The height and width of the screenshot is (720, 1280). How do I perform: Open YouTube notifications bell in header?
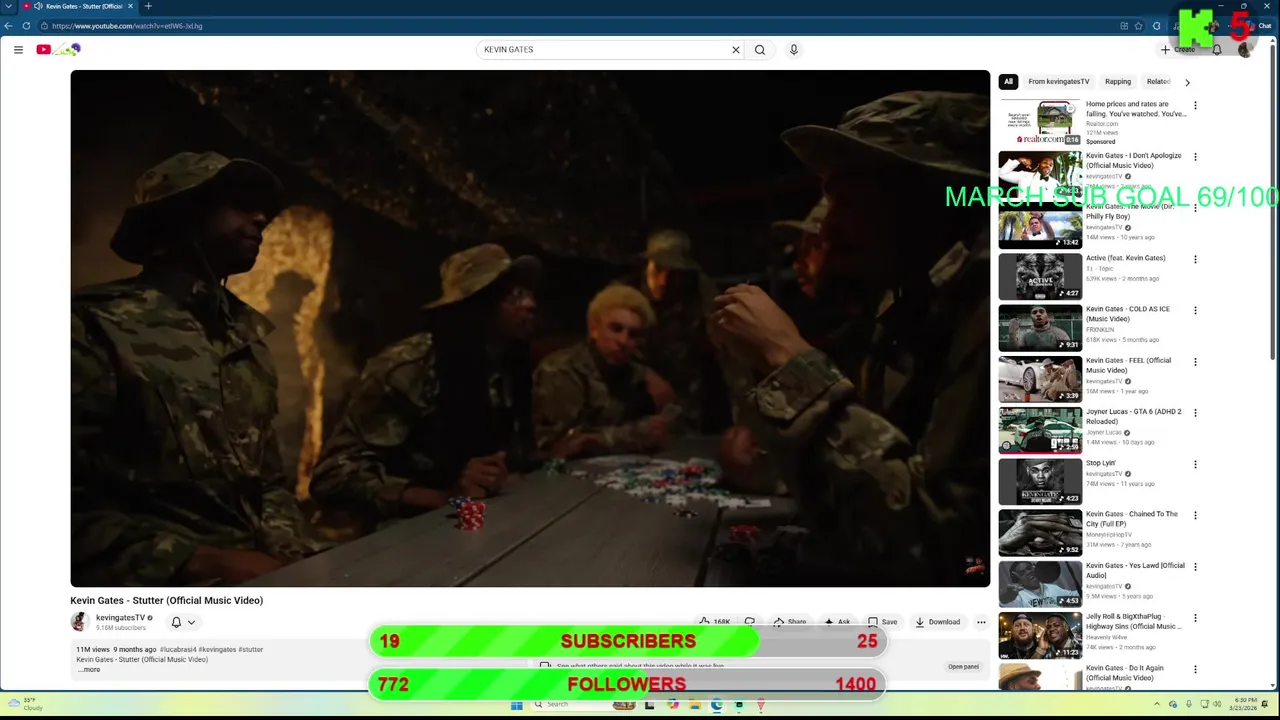(x=1217, y=49)
